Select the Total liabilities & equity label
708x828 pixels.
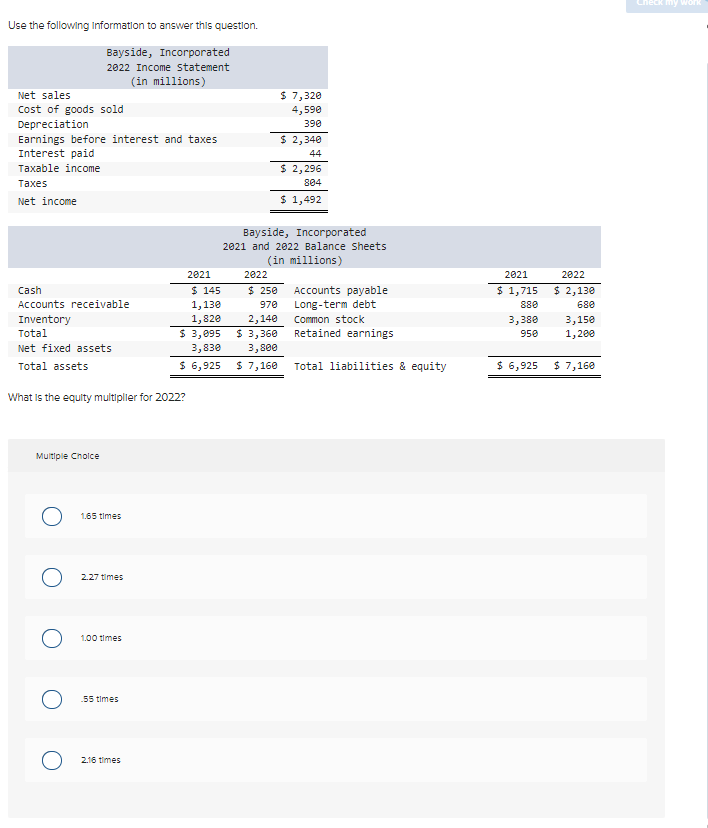click(370, 366)
